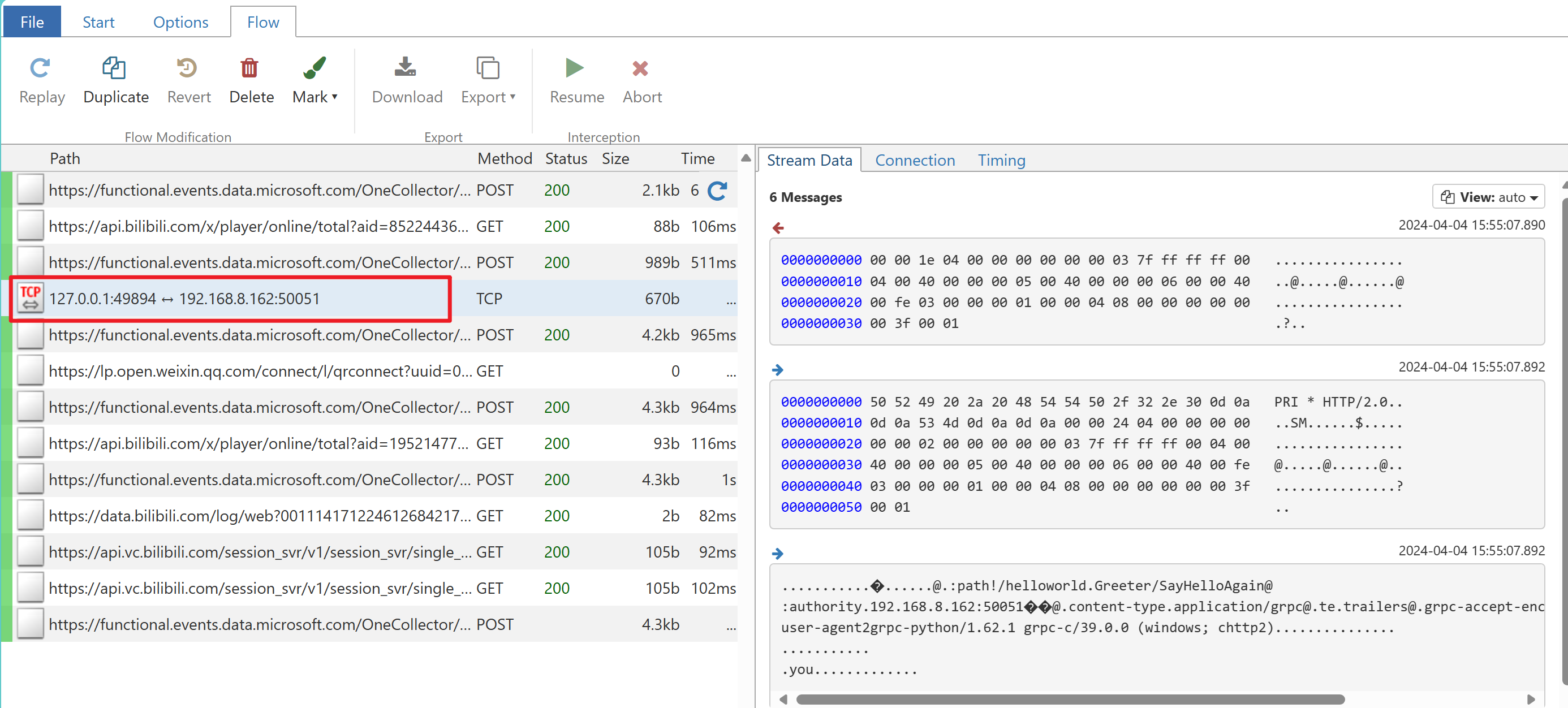The image size is (1568, 708).
Task: Click the Options menu tab
Action: pos(180,21)
